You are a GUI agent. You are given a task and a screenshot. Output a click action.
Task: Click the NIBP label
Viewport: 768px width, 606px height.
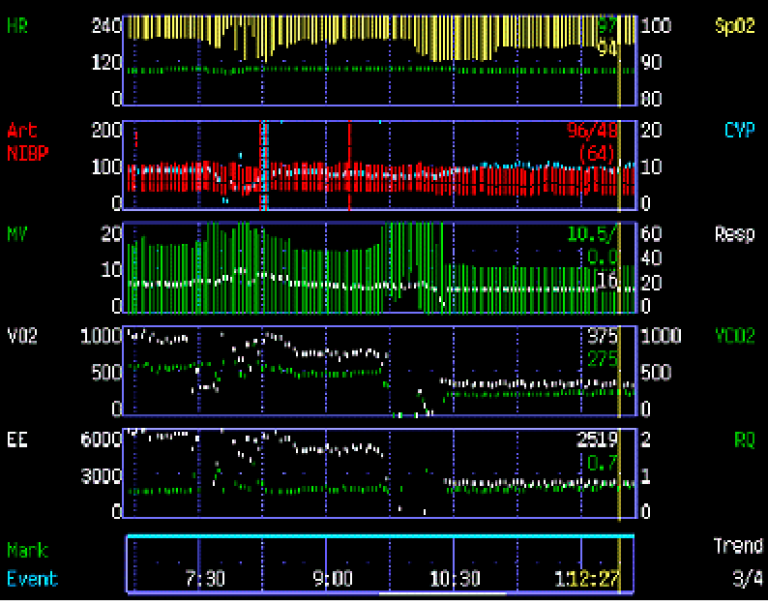click(x=28, y=153)
